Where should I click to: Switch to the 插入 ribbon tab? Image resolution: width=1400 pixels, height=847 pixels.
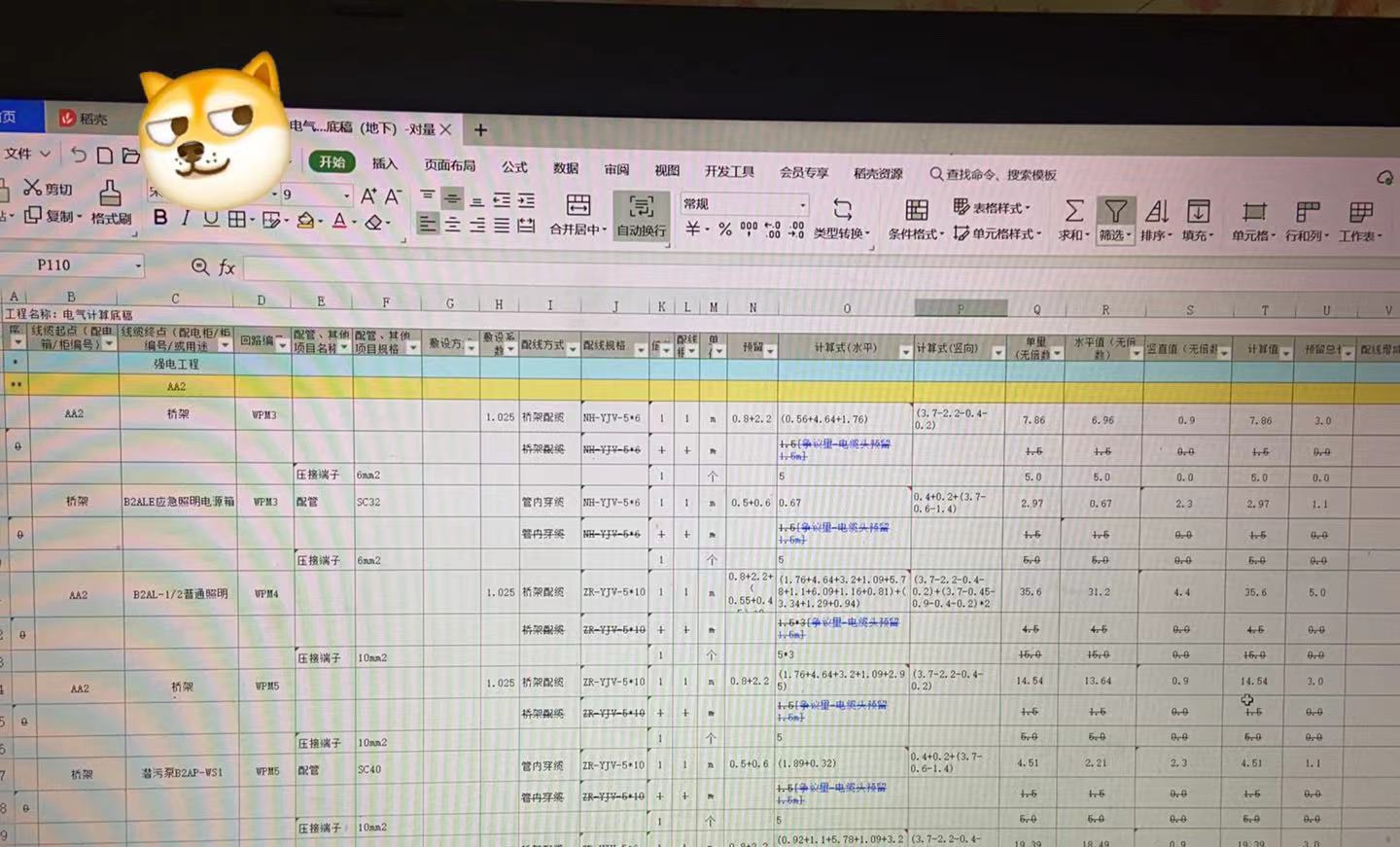pyautogui.click(x=383, y=163)
